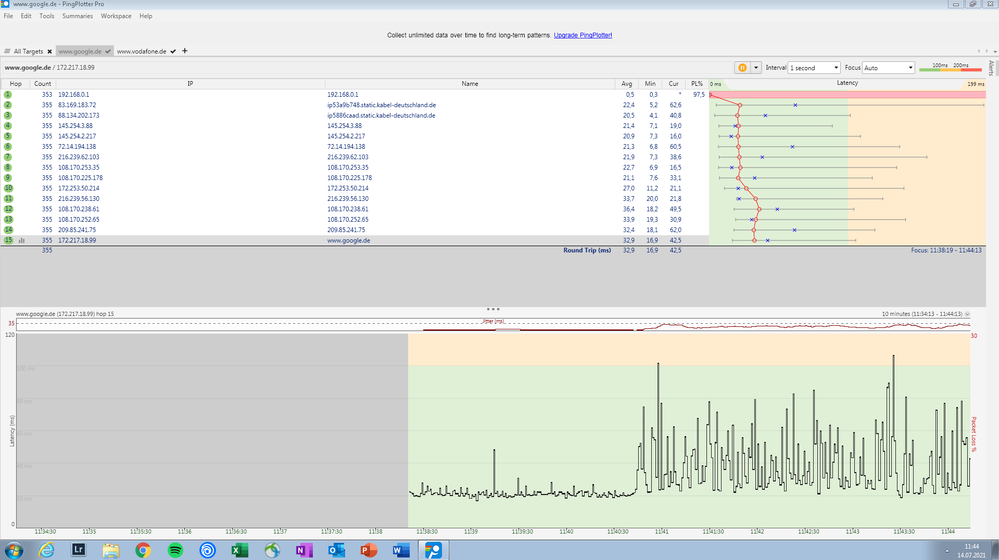Viewport: 999px width, 560px height.
Task: Open the Interval dropdown set to 1 second
Action: pyautogui.click(x=814, y=68)
